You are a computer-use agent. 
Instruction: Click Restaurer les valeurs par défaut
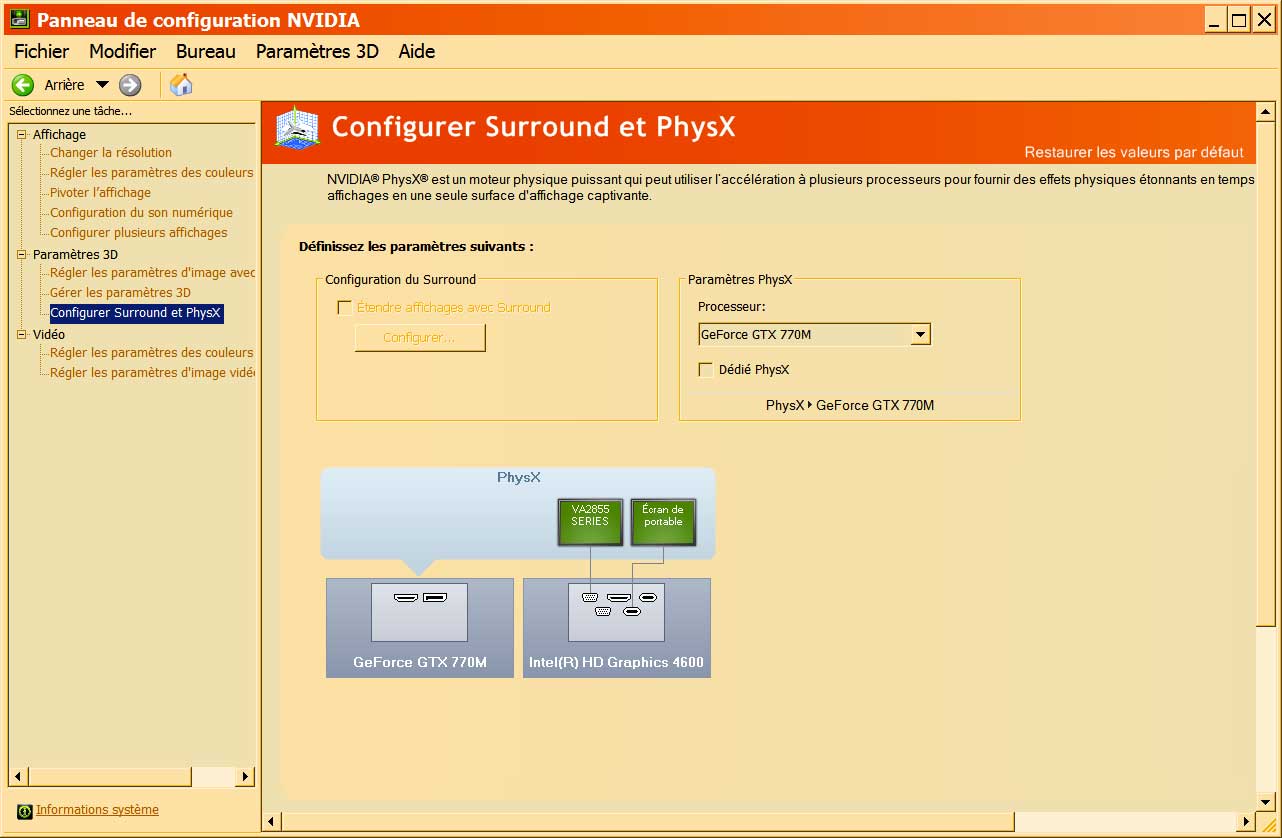coord(1134,153)
